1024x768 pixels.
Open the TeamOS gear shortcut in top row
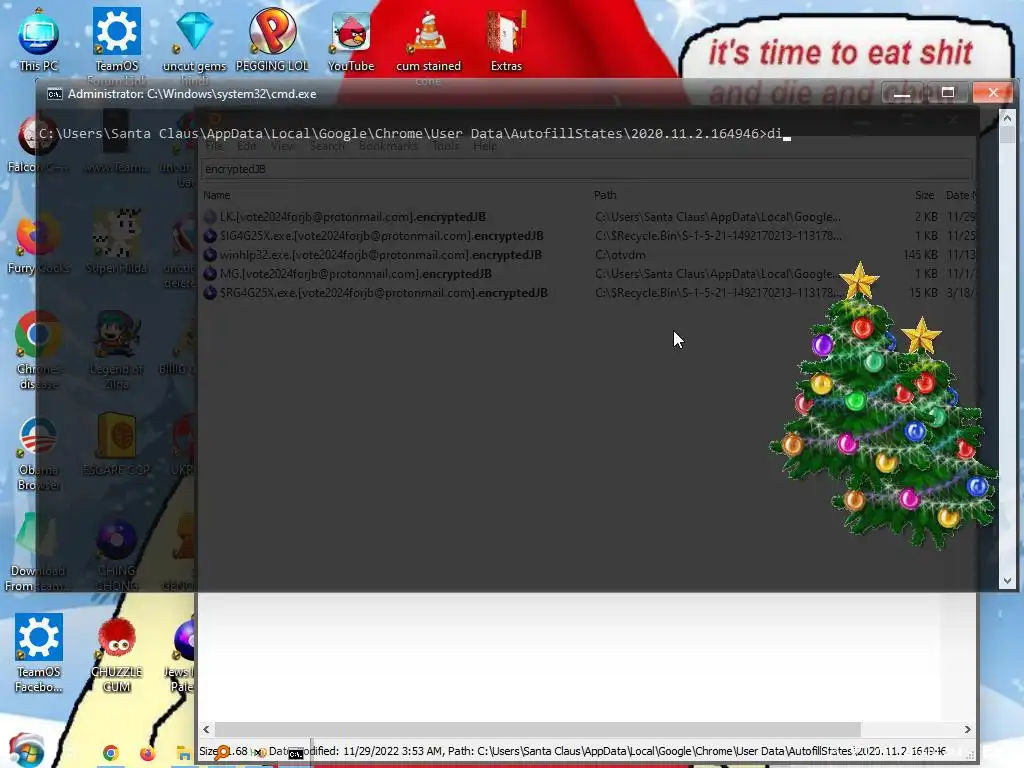[x=116, y=40]
